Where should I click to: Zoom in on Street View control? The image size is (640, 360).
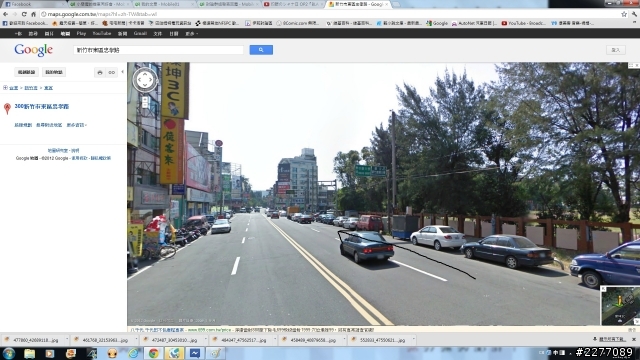(145, 99)
